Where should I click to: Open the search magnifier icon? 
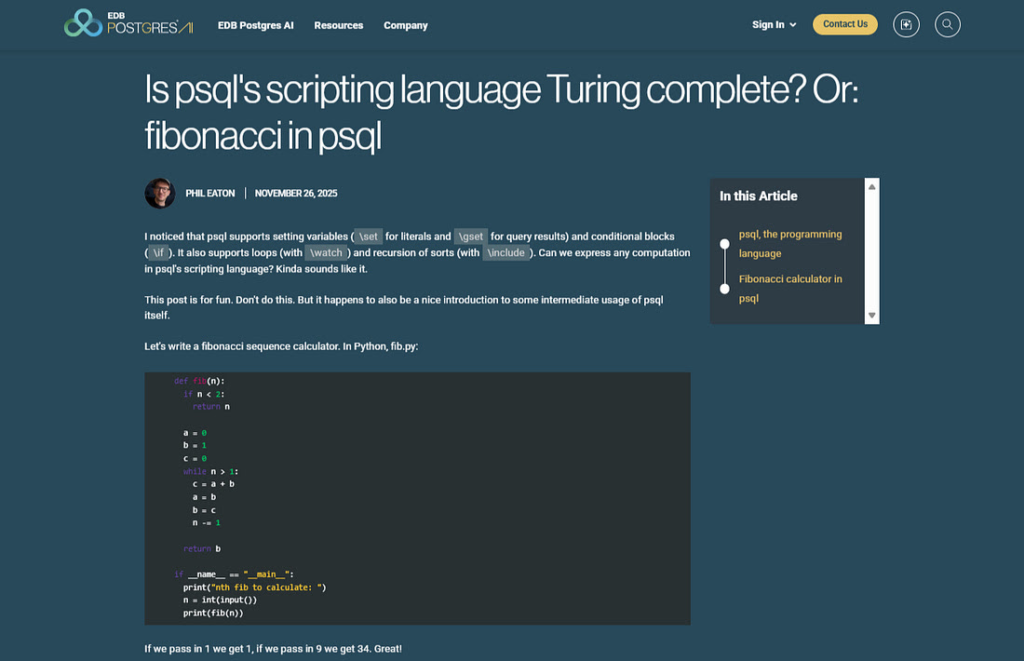pos(947,25)
